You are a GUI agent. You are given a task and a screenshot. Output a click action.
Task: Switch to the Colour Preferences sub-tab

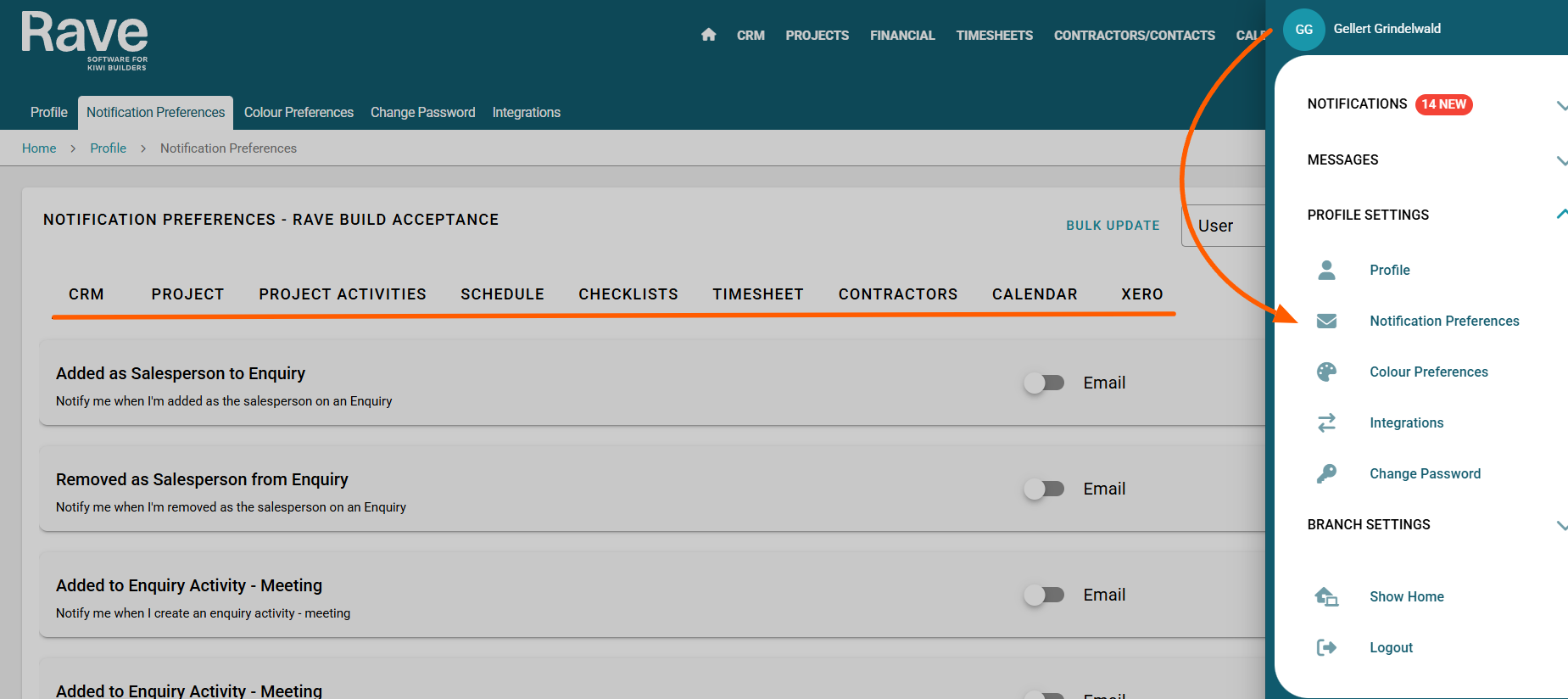point(299,113)
